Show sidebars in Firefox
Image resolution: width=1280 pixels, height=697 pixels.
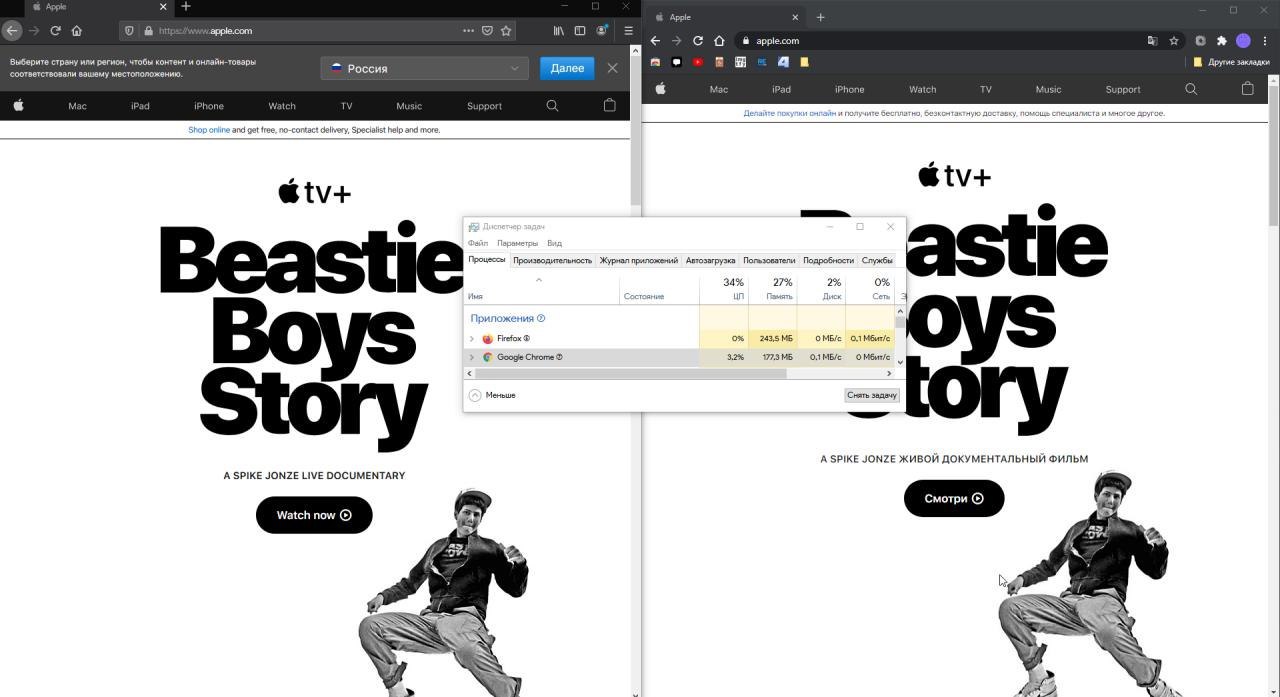[580, 31]
